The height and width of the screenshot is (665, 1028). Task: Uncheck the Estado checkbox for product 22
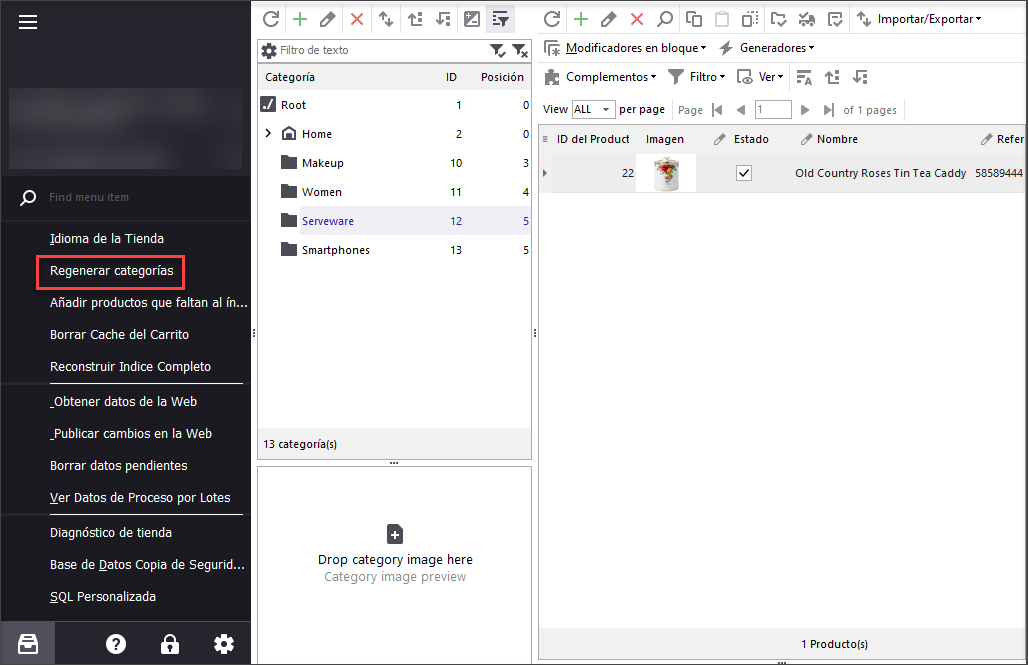click(743, 173)
